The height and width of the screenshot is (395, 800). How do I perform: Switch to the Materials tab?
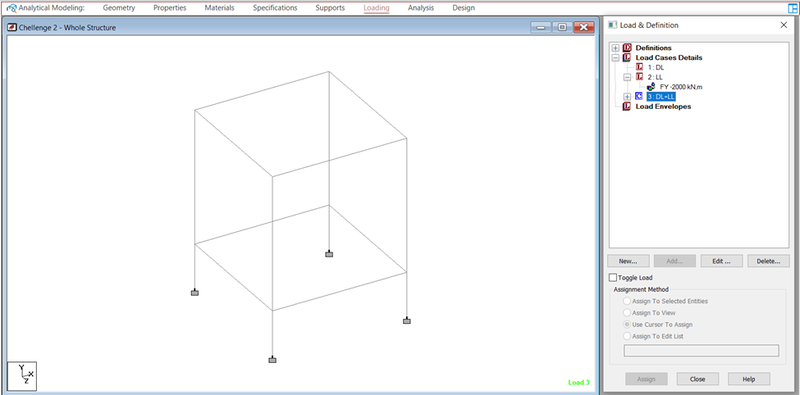point(219,8)
